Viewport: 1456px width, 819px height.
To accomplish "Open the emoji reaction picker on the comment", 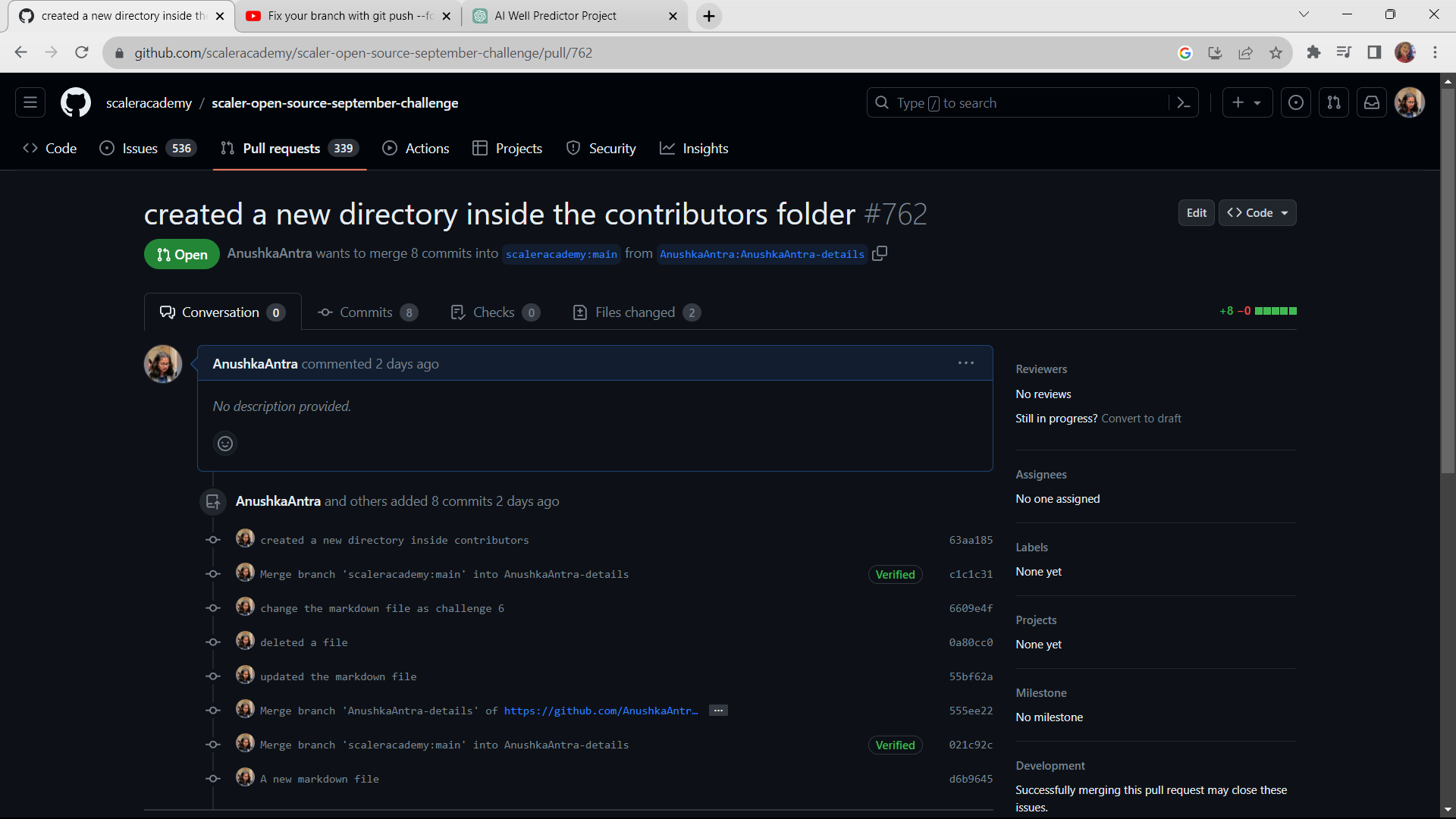I will point(224,443).
